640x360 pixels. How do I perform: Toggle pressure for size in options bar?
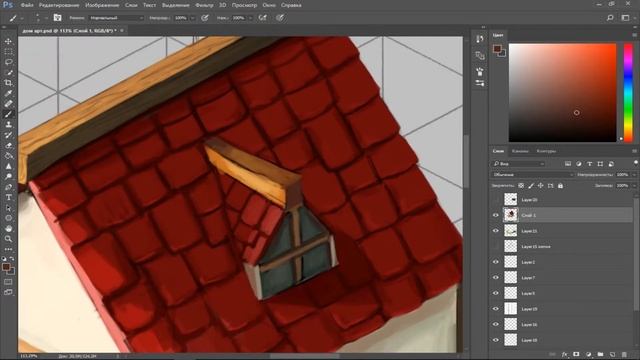pyautogui.click(x=280, y=18)
